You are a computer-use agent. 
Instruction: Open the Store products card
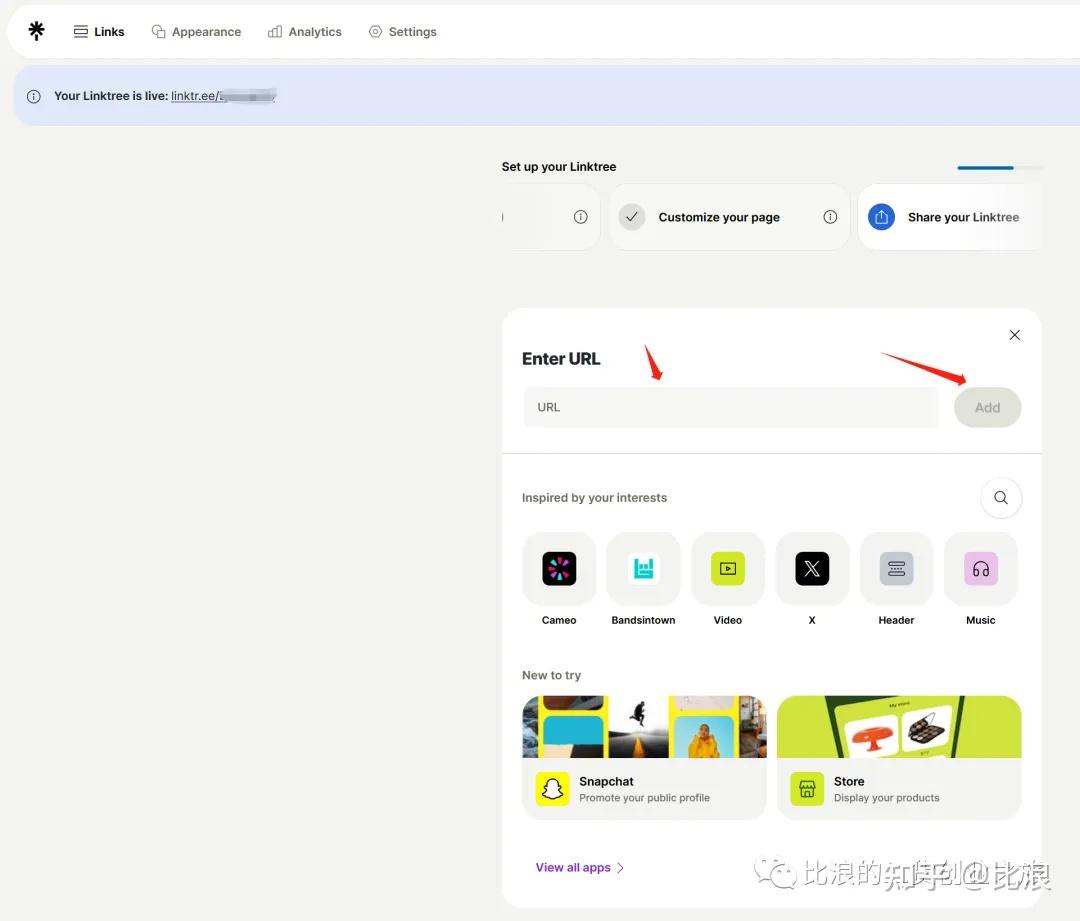(x=898, y=757)
